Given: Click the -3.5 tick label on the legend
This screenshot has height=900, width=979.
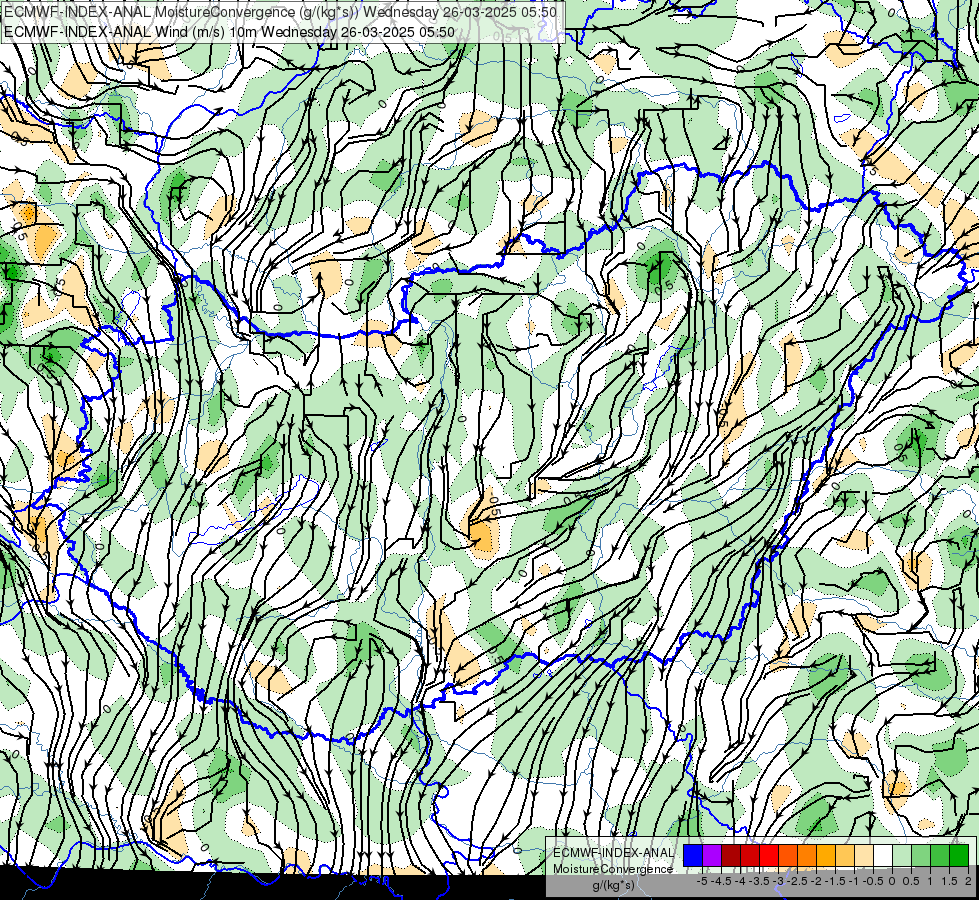Looking at the screenshot, I should coord(759,881).
